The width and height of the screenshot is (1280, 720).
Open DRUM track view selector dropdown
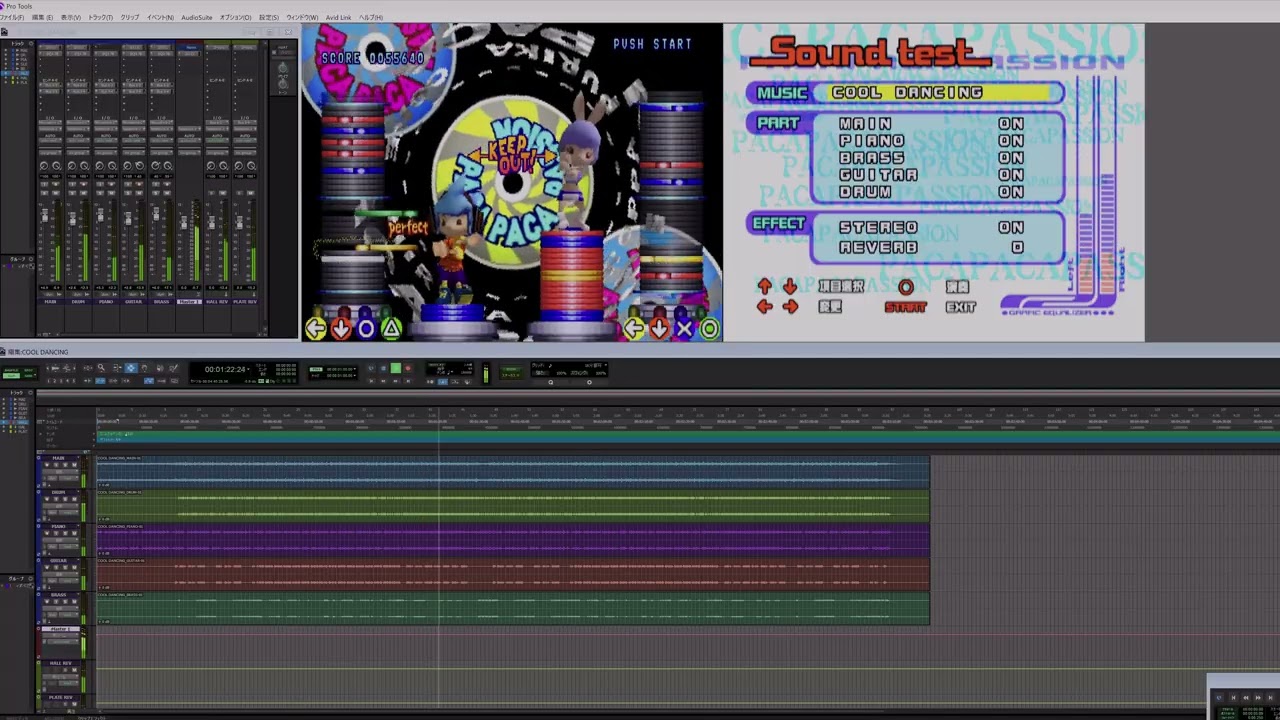[60, 506]
